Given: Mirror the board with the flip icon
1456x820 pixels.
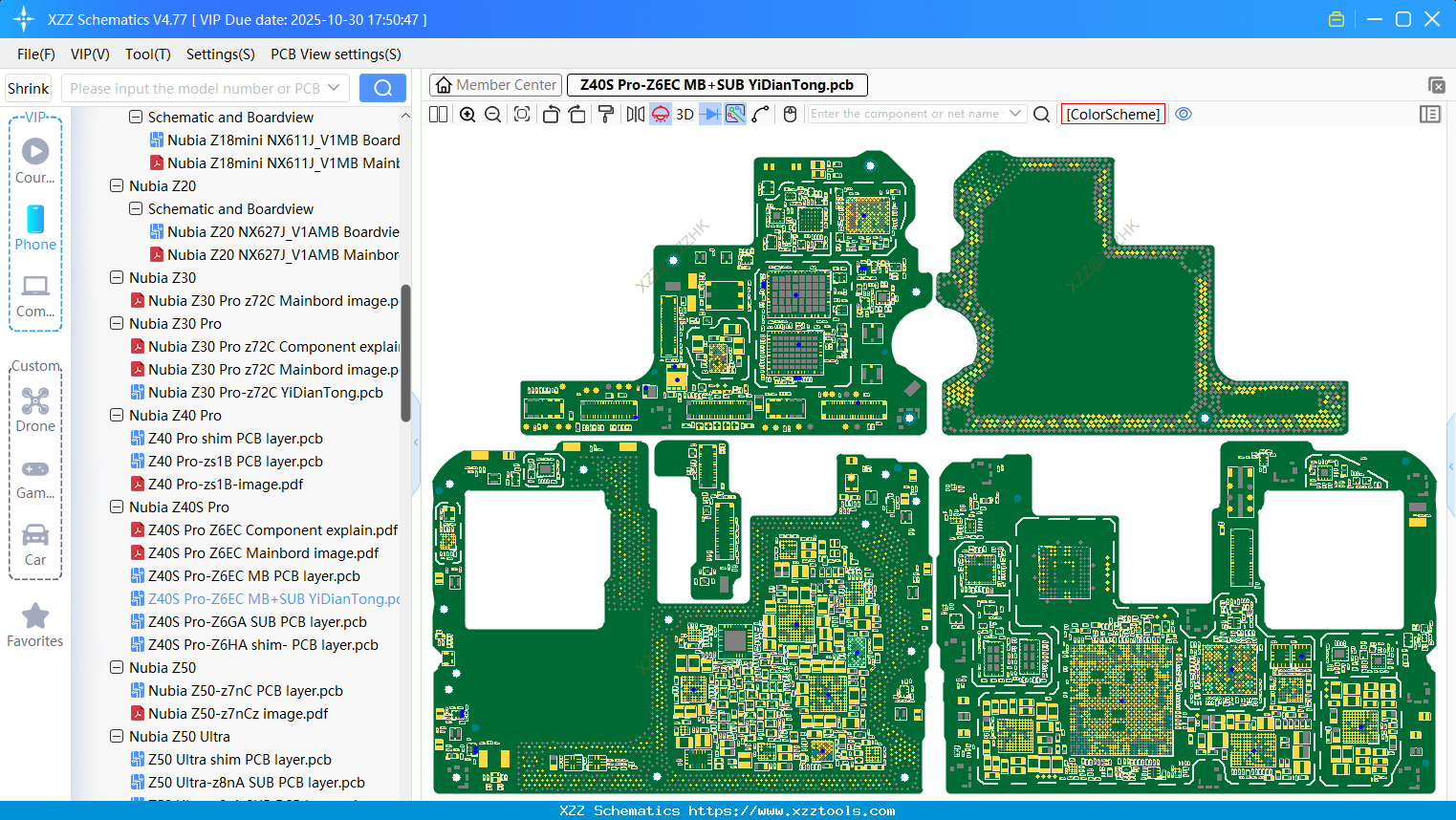Looking at the screenshot, I should tap(636, 115).
